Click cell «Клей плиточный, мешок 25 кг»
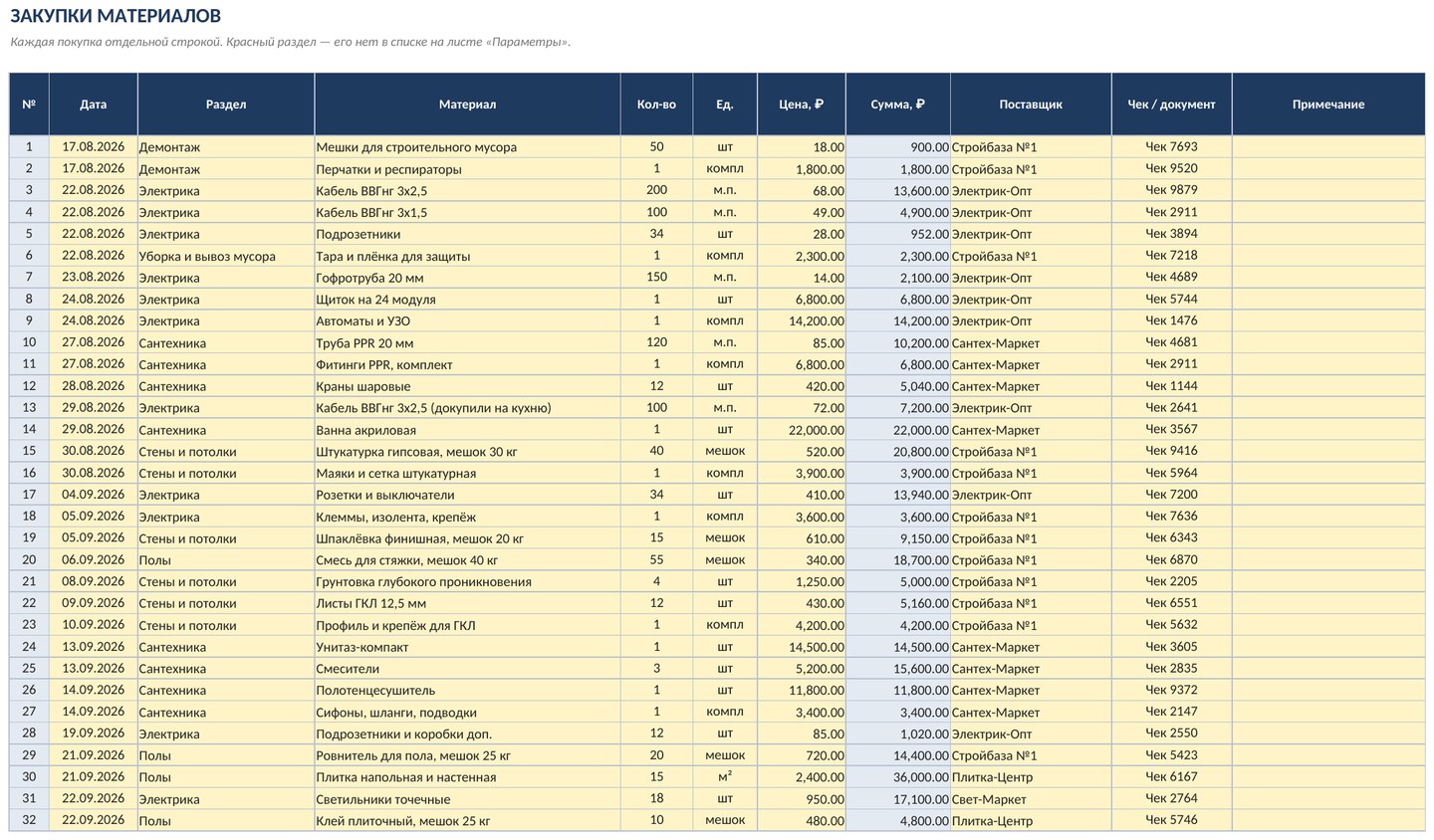The height and width of the screenshot is (840, 1434). 467,820
